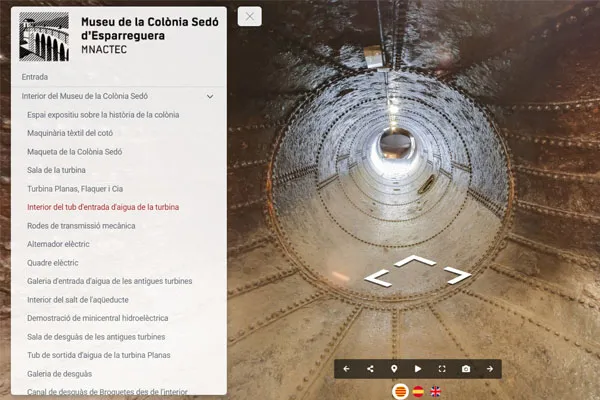Switch language to Catalan flag
The height and width of the screenshot is (400, 600).
click(398, 391)
